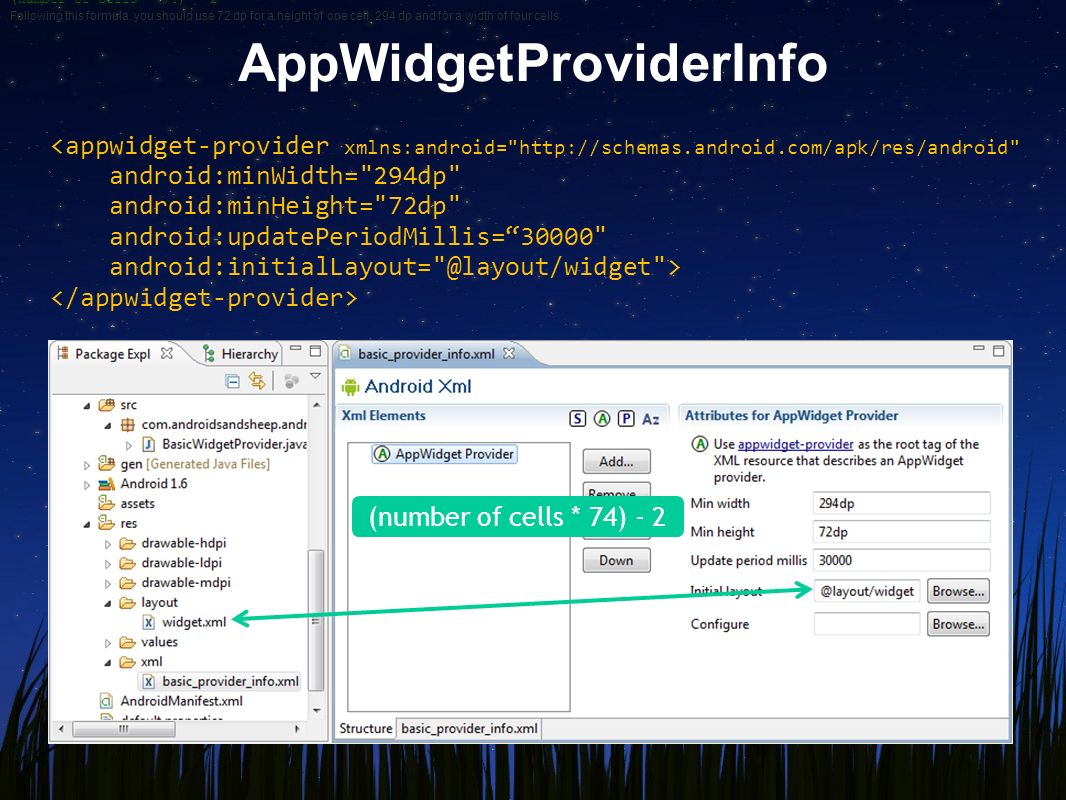This screenshot has height=800, width=1066.
Task: Collapse the res folder
Action: tap(86, 524)
